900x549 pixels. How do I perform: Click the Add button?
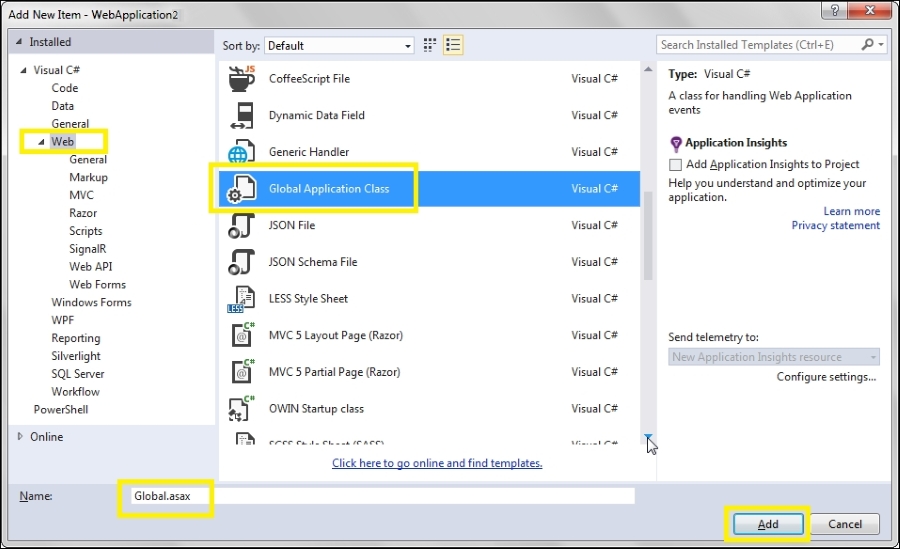(768, 524)
